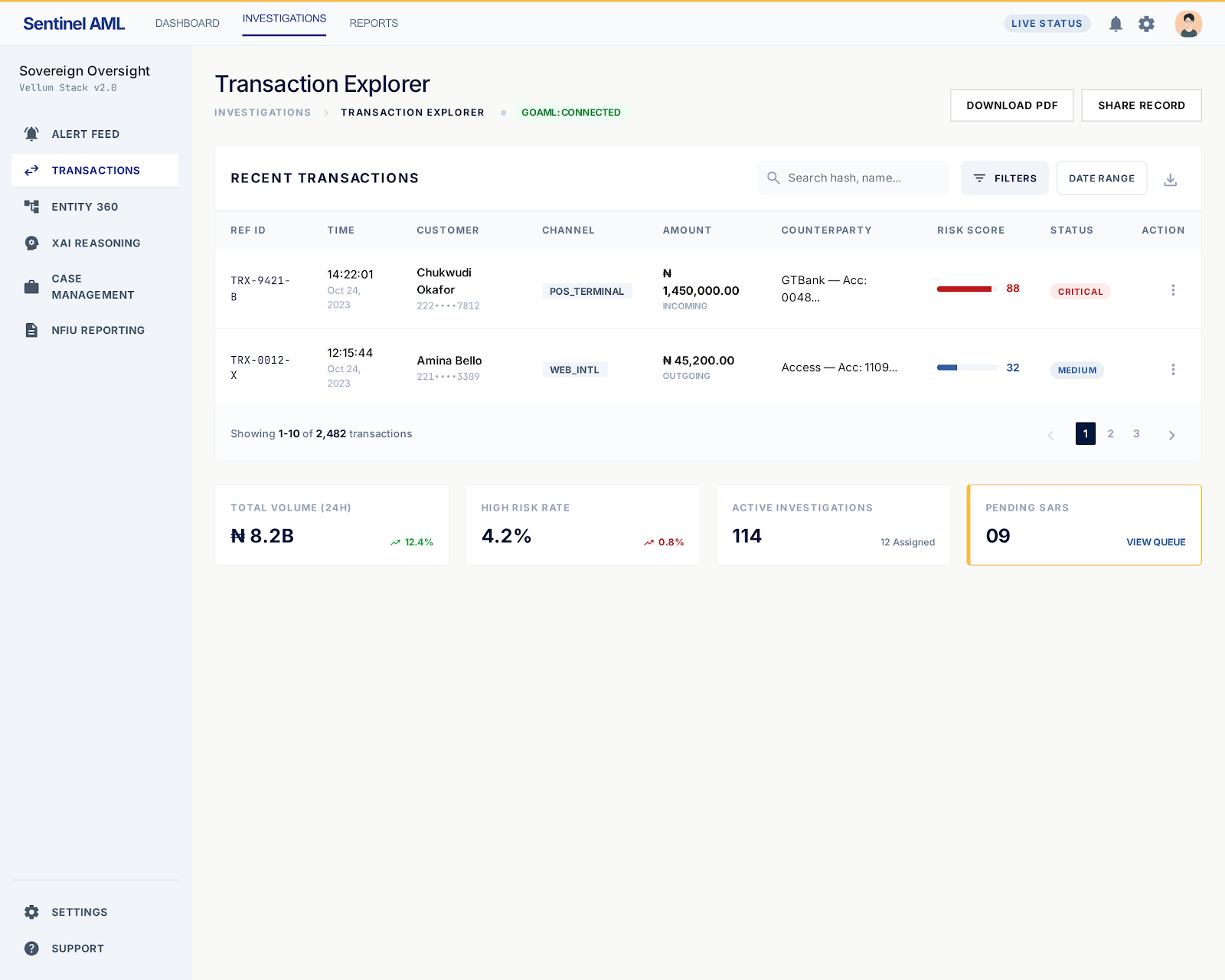The image size is (1225, 980).
Task: Click the Live Status badge
Action: click(1047, 24)
